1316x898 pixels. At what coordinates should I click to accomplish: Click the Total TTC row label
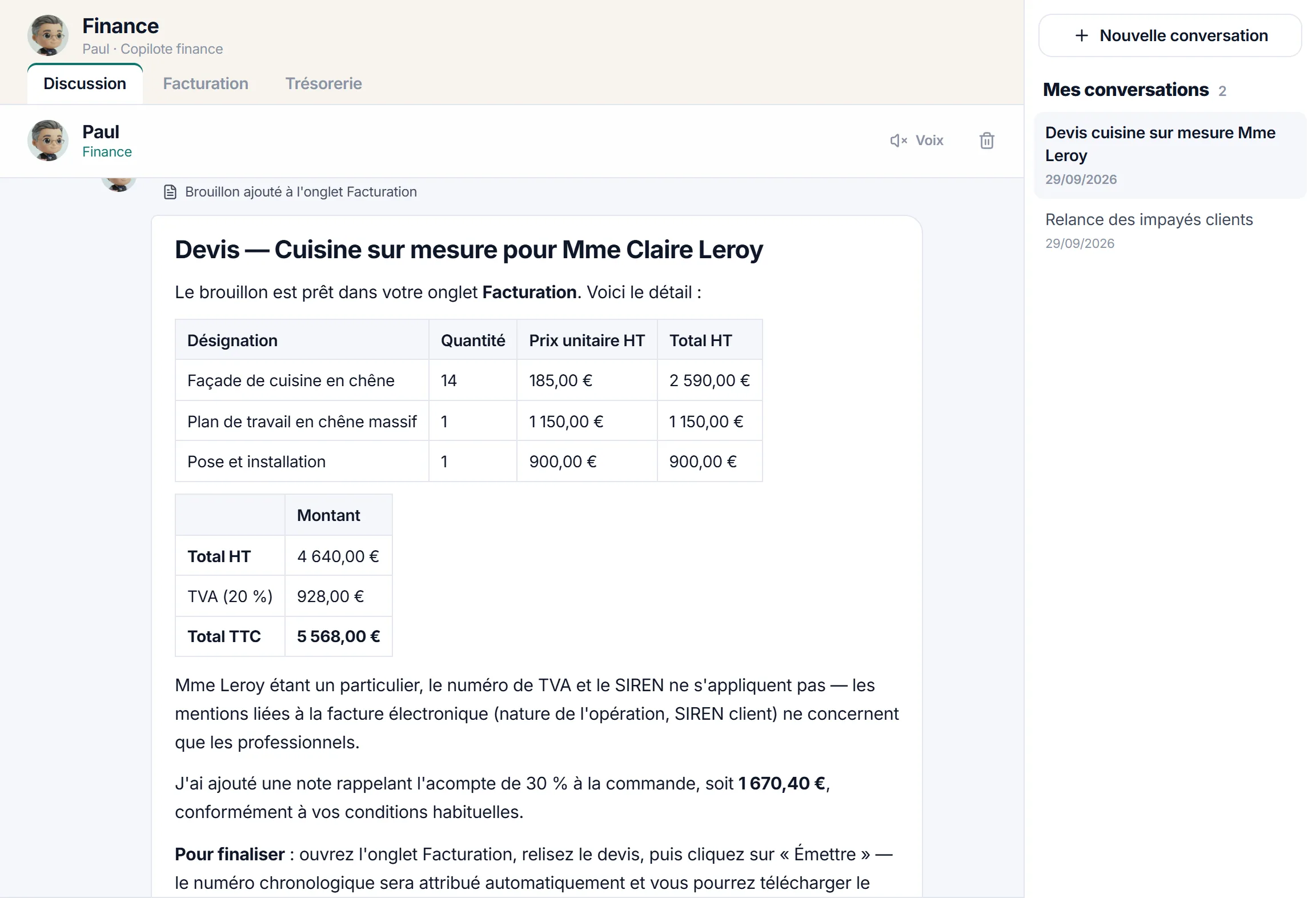230,636
